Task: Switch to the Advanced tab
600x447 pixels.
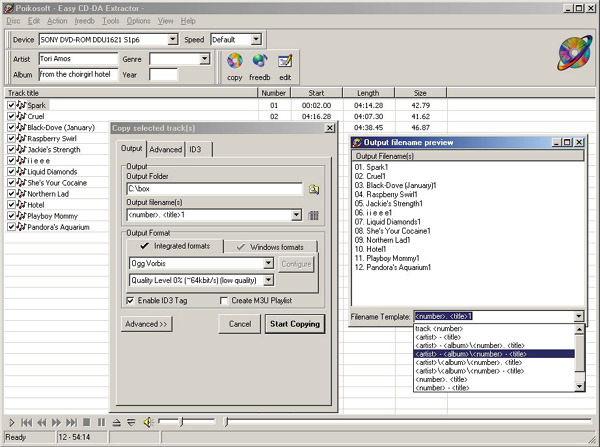Action: click(165, 150)
